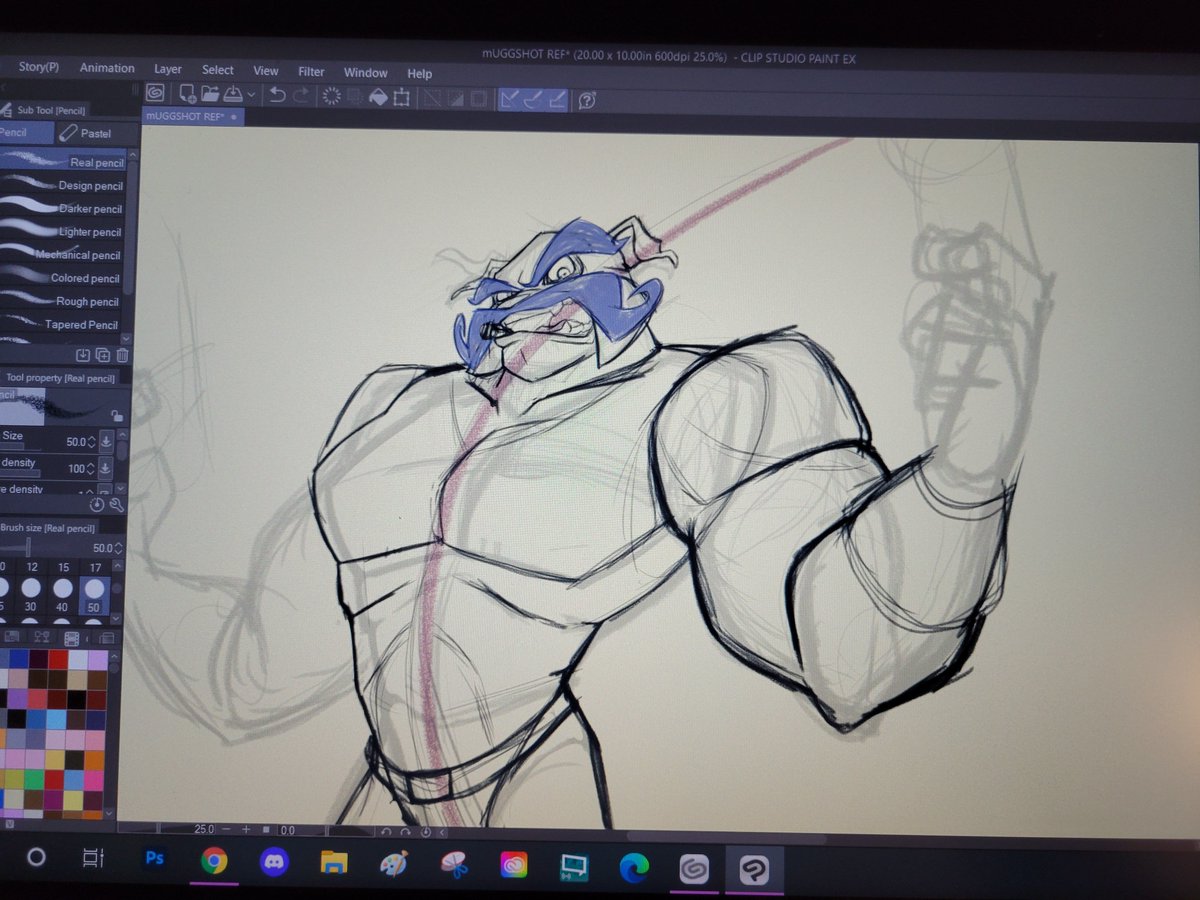
Task: Choose the 50 brush size preset
Action: pyautogui.click(x=94, y=595)
